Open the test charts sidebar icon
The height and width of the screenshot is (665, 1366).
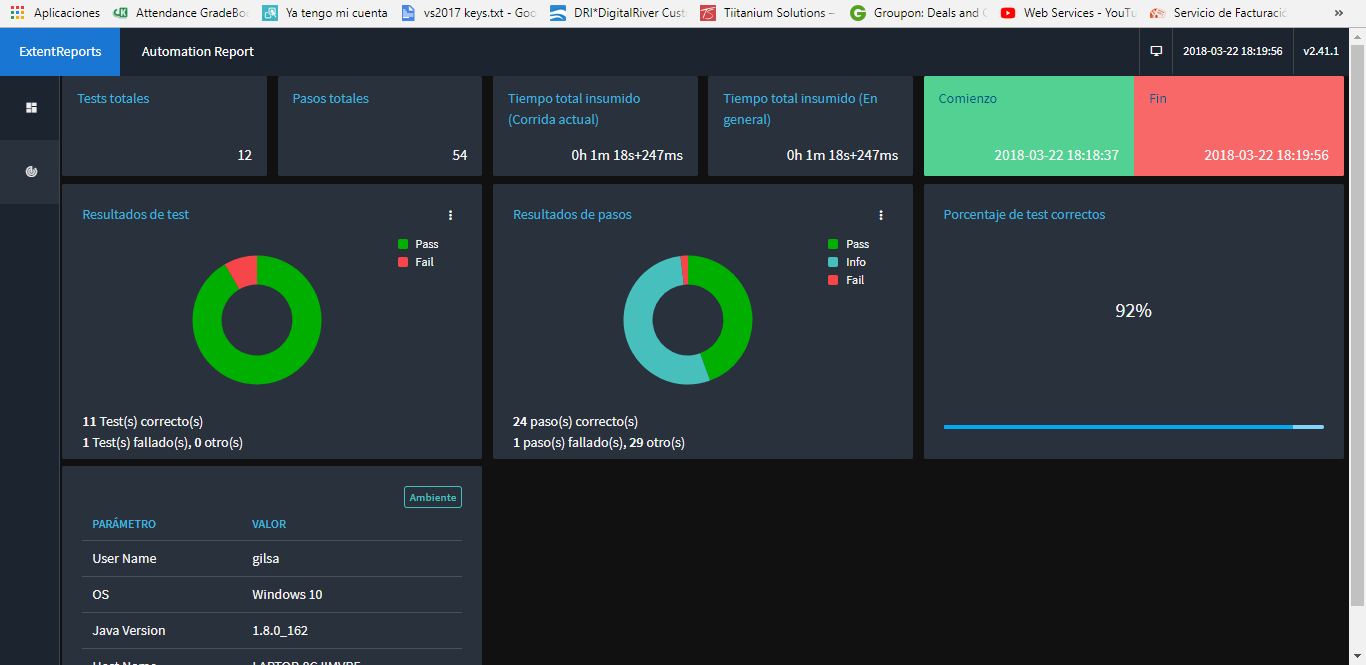coord(31,172)
